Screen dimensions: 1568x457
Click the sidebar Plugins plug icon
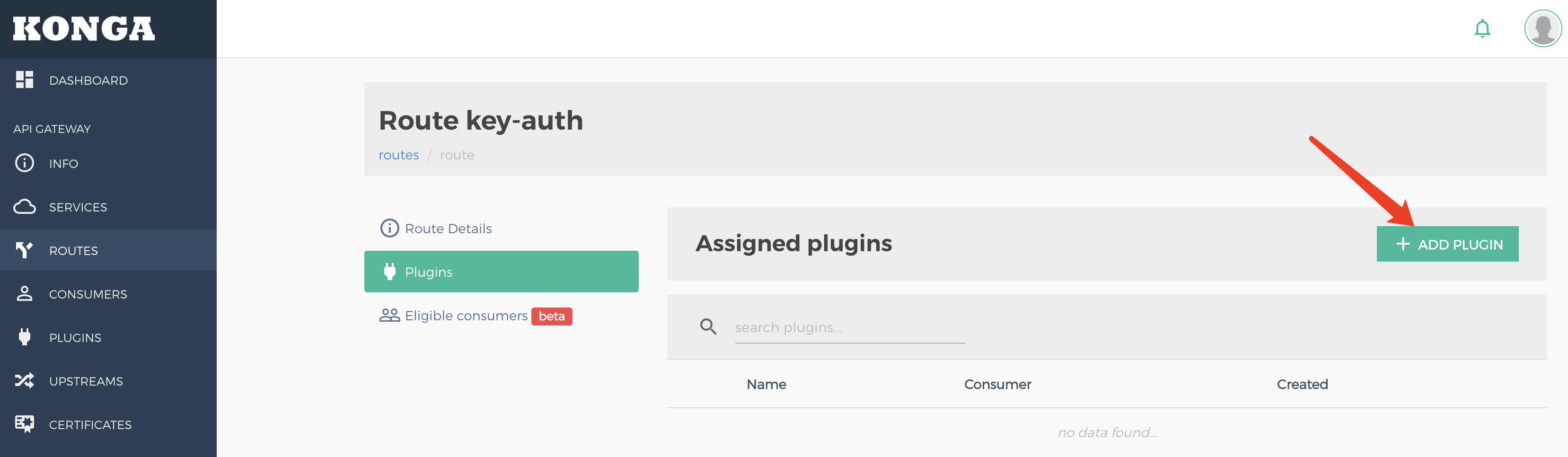tap(24, 337)
